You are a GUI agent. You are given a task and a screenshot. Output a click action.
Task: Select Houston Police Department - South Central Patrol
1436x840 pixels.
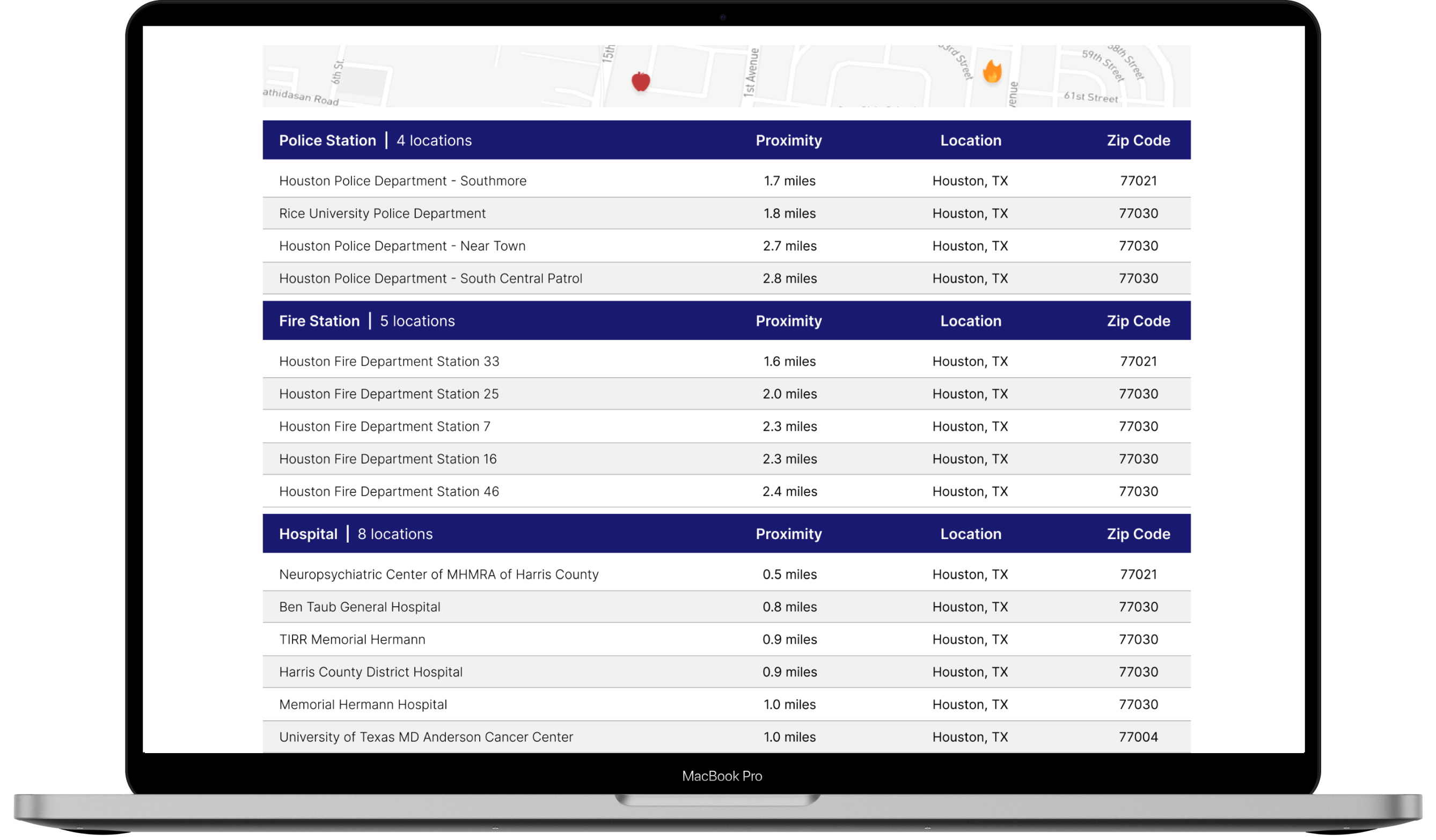click(x=726, y=278)
